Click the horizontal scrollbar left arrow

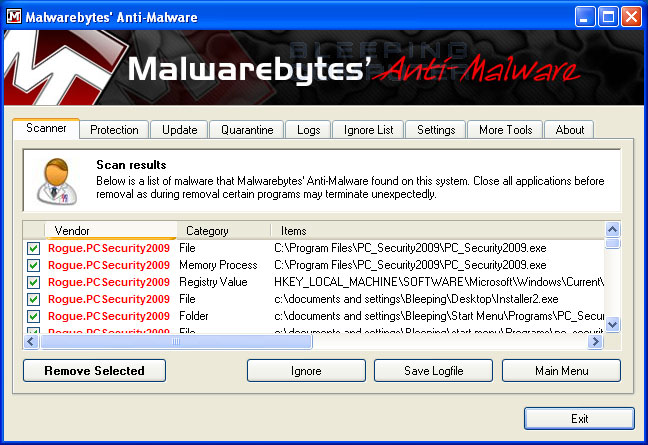[31, 342]
